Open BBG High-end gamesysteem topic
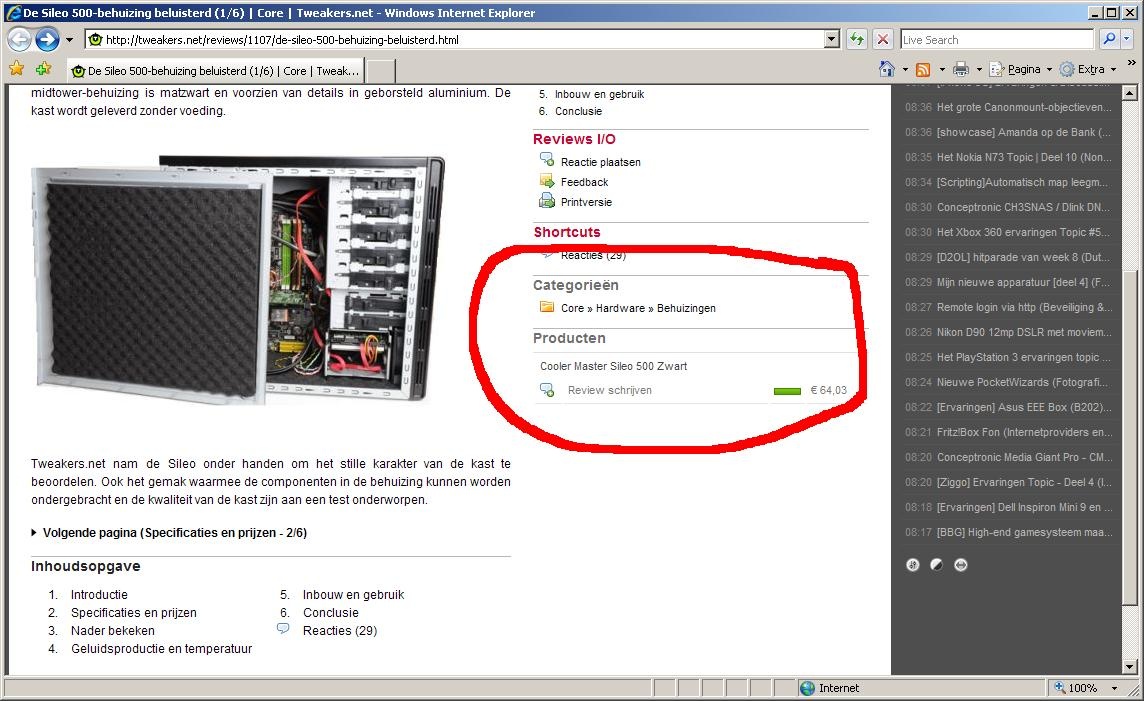This screenshot has width=1144, height=701. pos(1024,532)
